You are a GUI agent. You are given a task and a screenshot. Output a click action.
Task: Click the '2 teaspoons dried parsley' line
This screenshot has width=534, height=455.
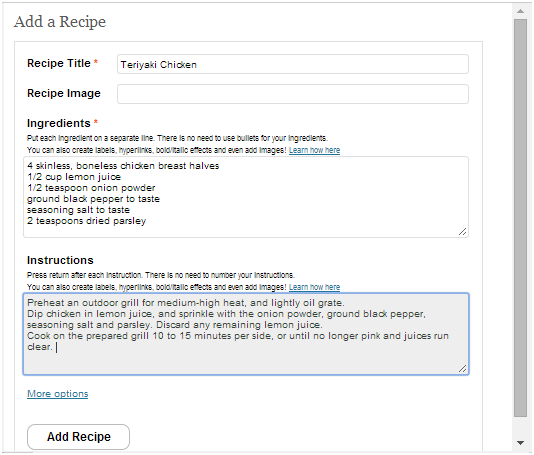(x=87, y=221)
